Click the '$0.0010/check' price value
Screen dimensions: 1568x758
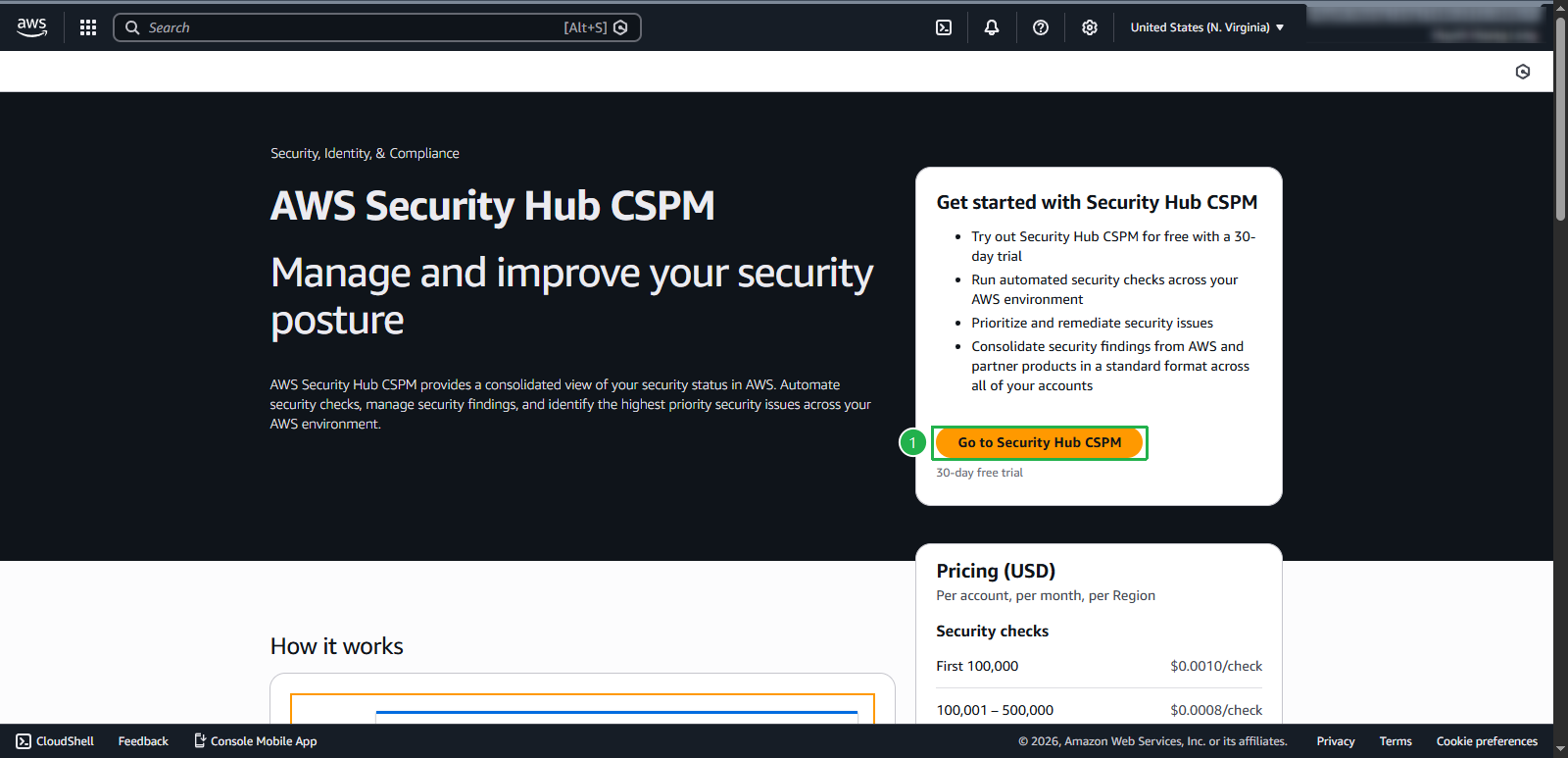point(1216,666)
